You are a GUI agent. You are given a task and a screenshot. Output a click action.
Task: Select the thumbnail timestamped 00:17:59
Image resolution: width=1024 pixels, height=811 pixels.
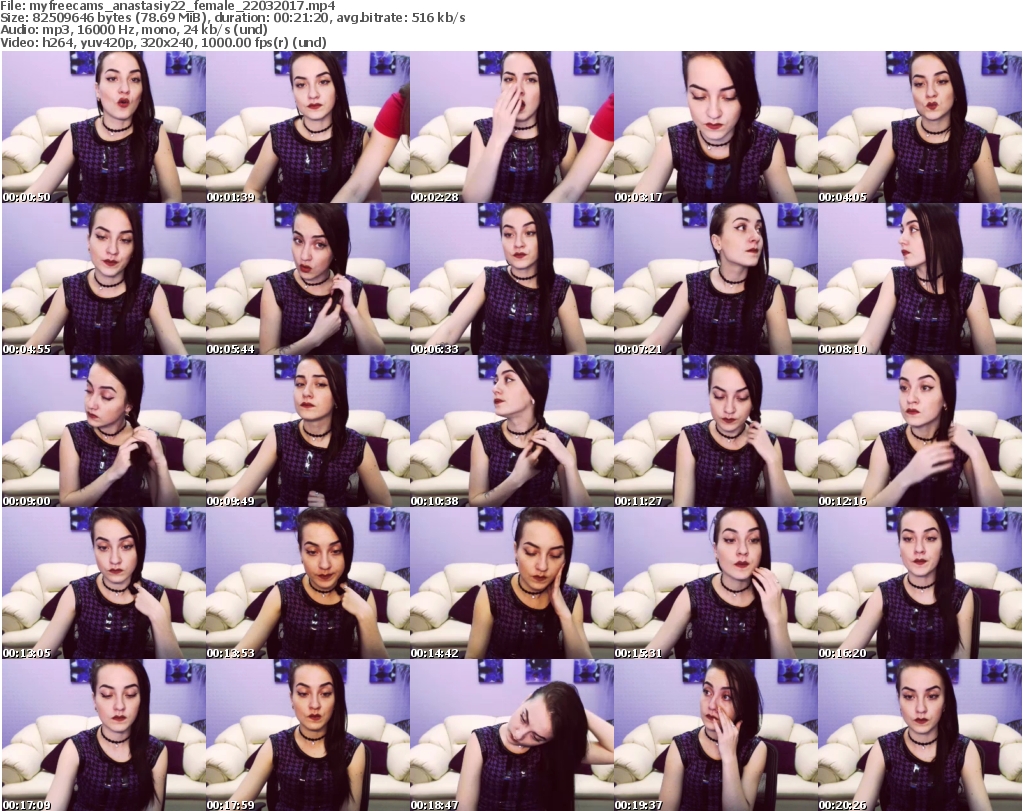pyautogui.click(x=308, y=735)
